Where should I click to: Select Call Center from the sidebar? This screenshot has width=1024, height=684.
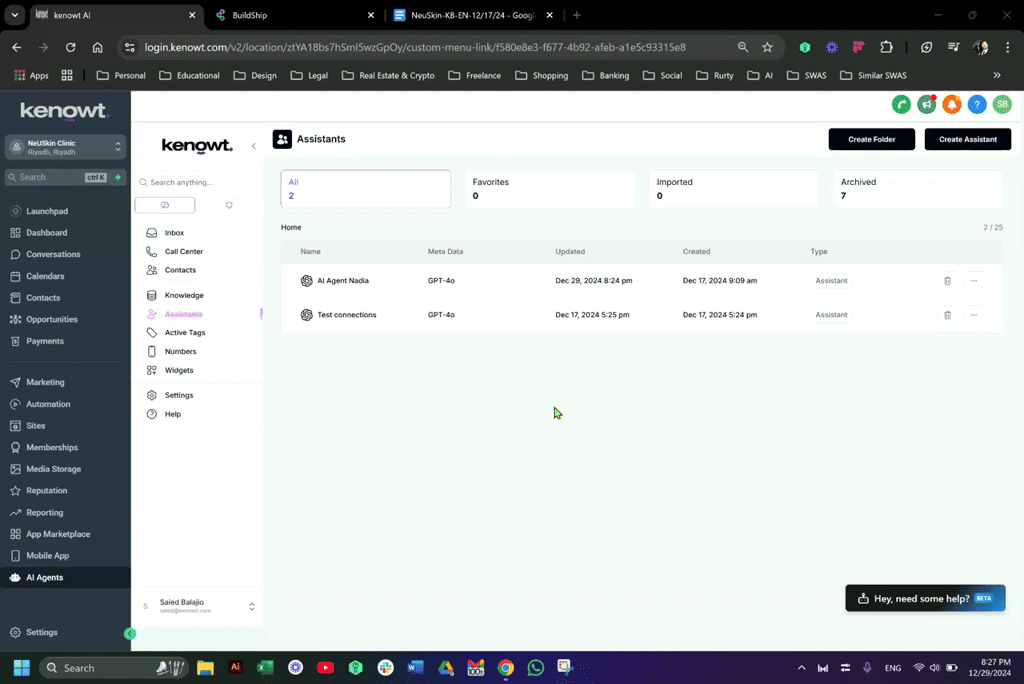[183, 251]
